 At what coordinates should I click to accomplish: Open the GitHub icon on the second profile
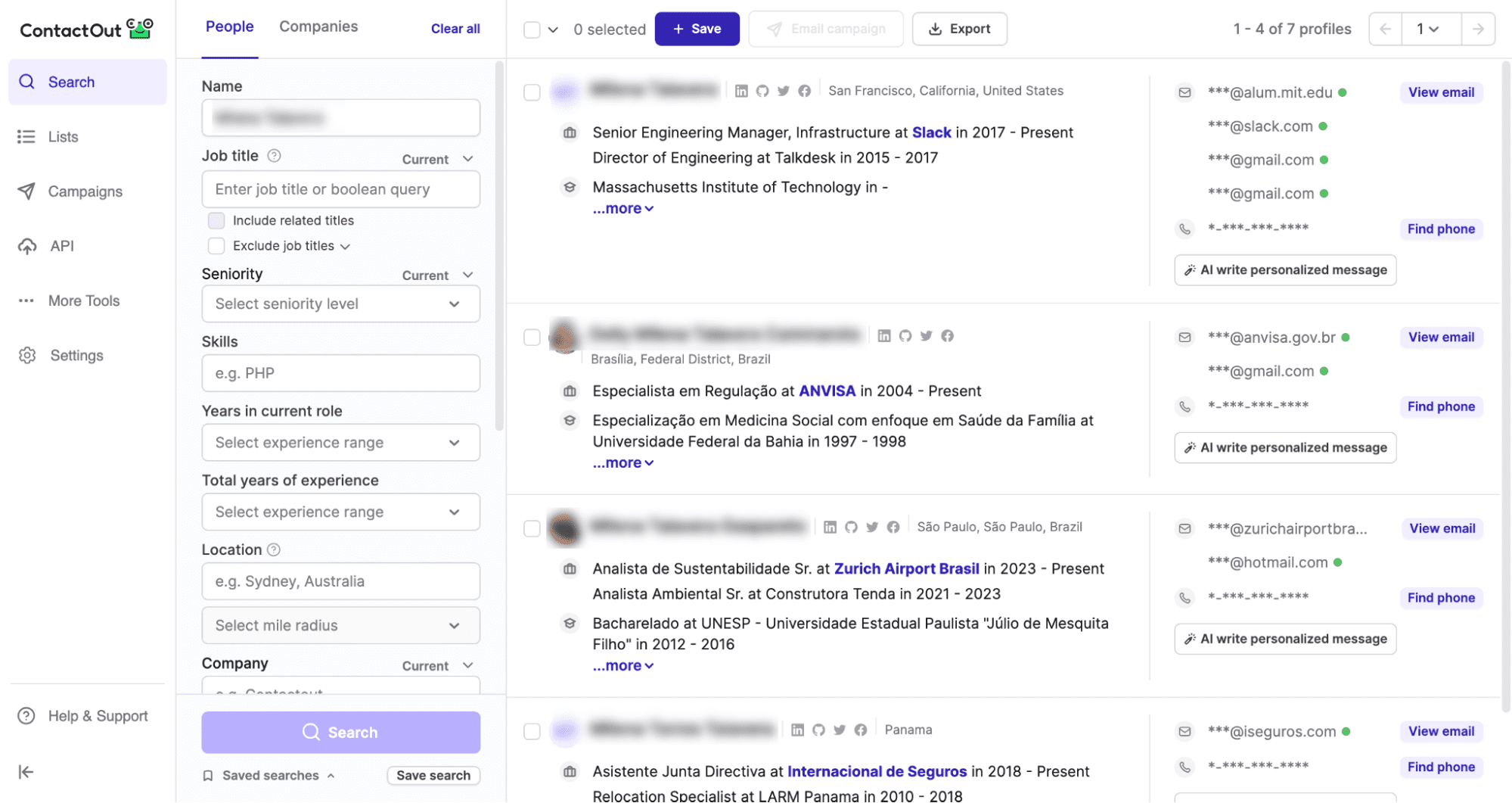(x=905, y=336)
